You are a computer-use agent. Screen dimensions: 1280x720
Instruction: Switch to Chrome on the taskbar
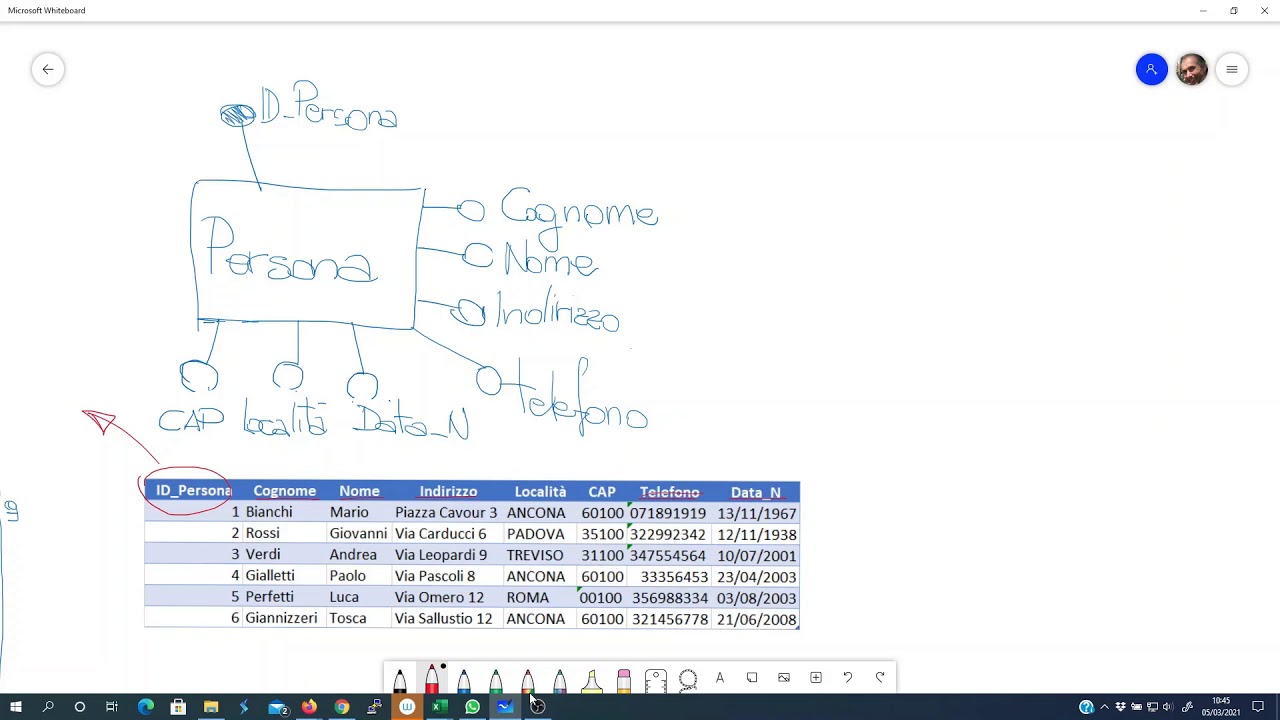[x=342, y=707]
